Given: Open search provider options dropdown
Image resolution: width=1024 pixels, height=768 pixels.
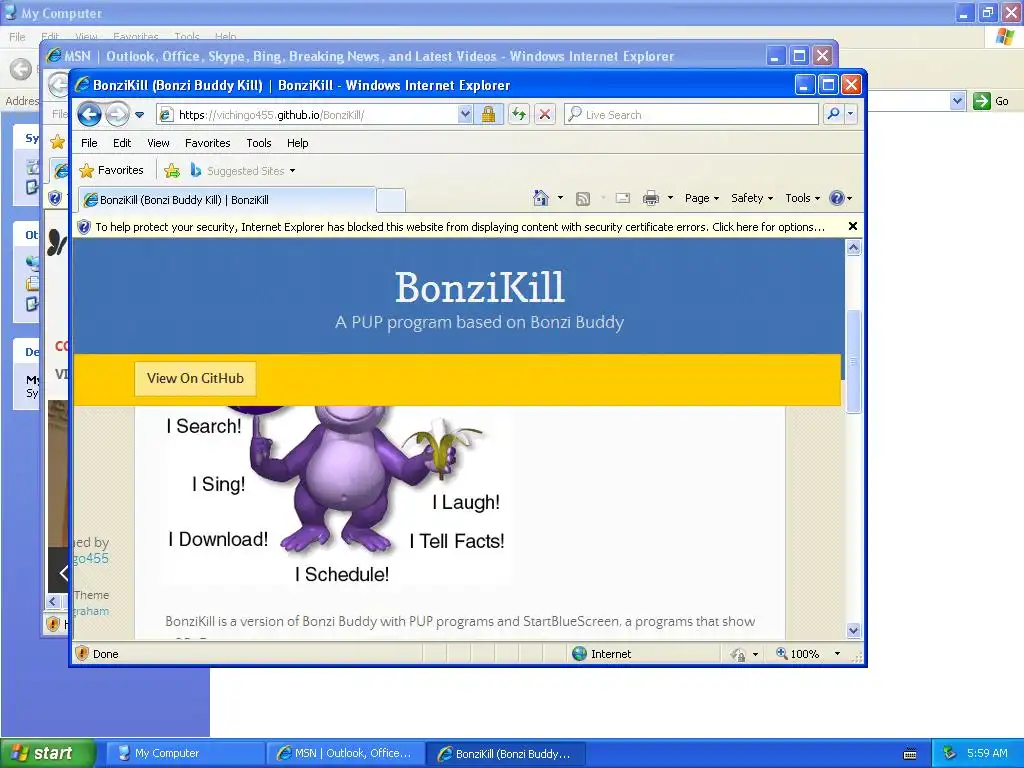Looking at the screenshot, I should pos(850,114).
